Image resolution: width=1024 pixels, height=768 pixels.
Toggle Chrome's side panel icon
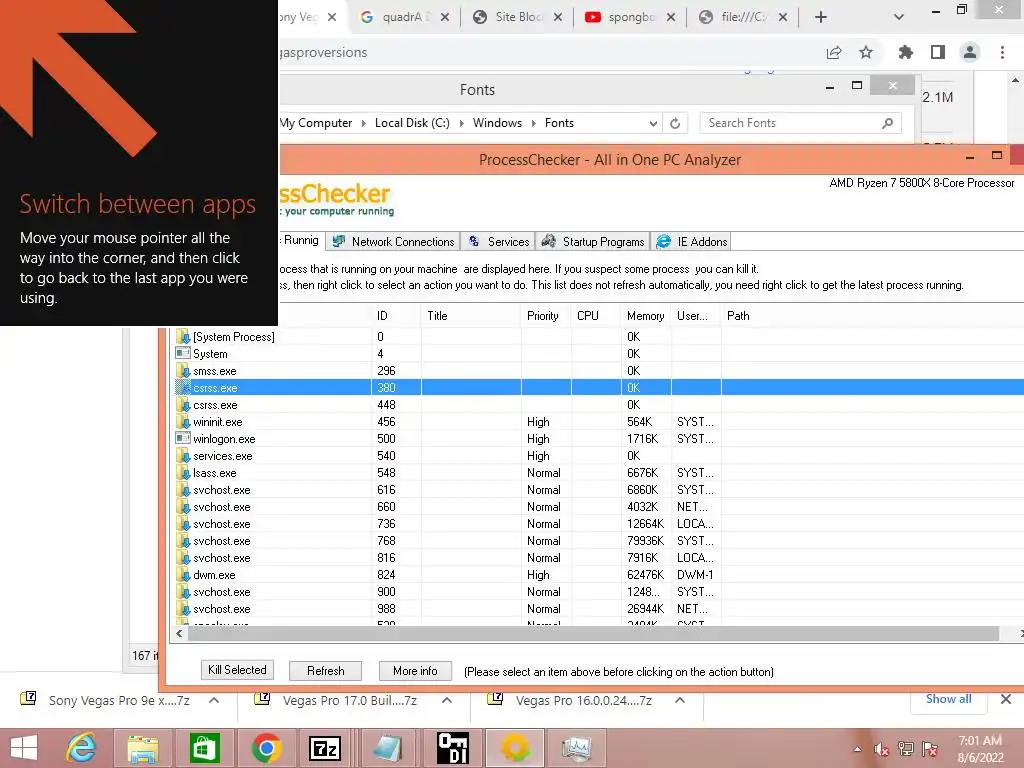pyautogui.click(x=938, y=52)
